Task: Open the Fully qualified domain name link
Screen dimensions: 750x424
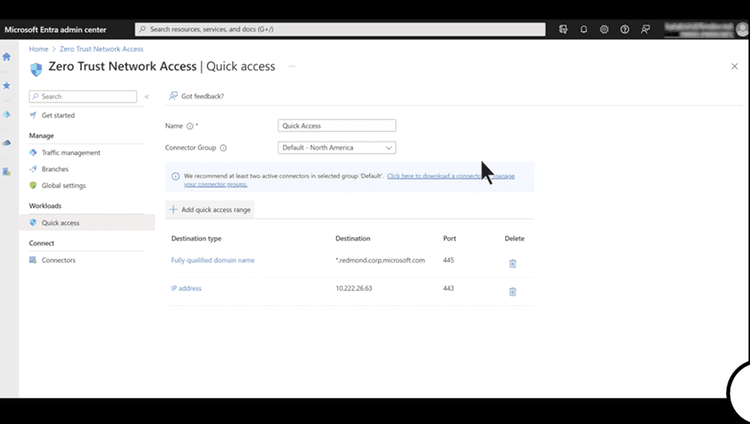Action: pos(213,260)
